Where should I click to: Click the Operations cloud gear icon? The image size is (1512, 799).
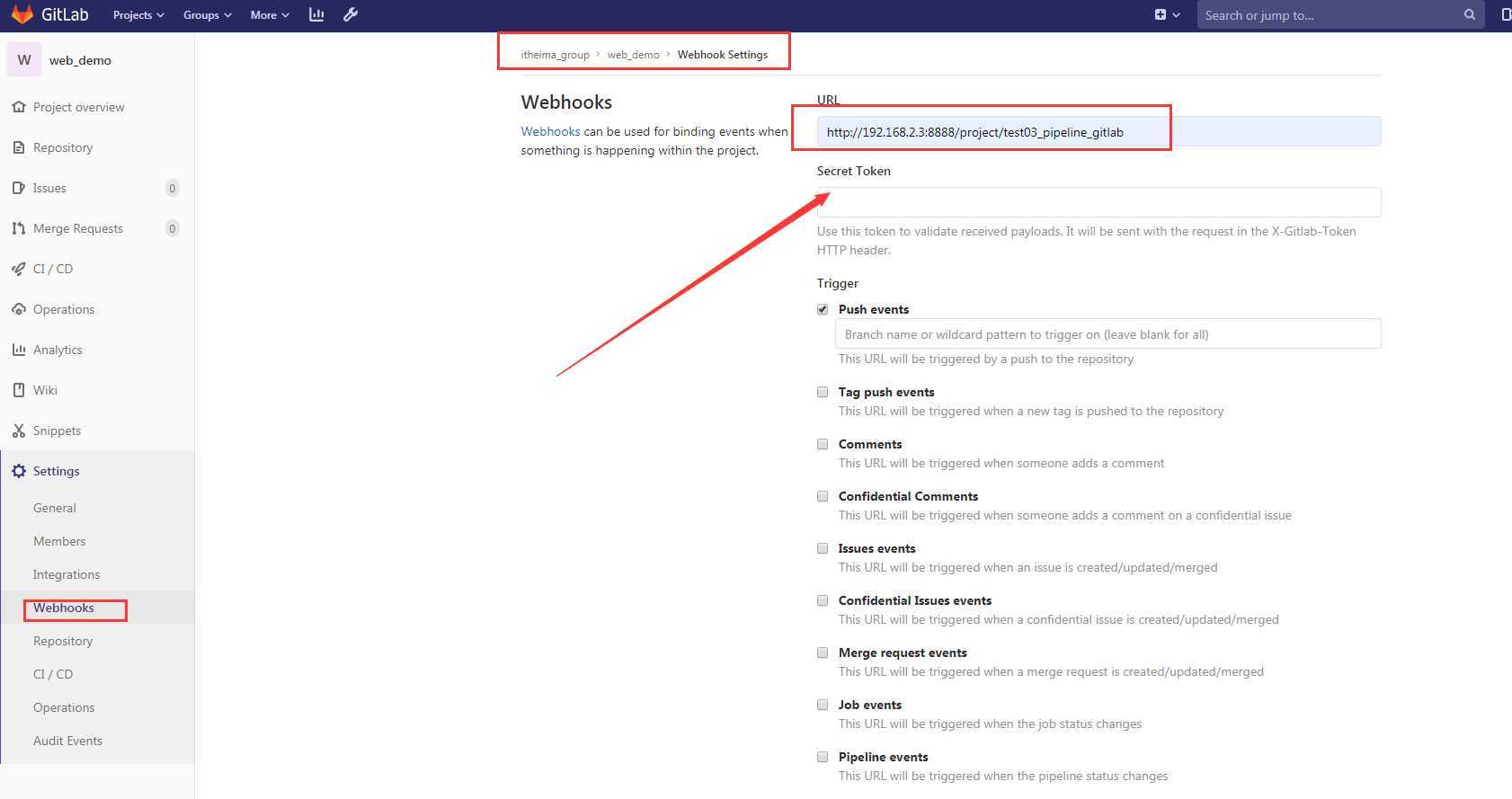coord(19,309)
